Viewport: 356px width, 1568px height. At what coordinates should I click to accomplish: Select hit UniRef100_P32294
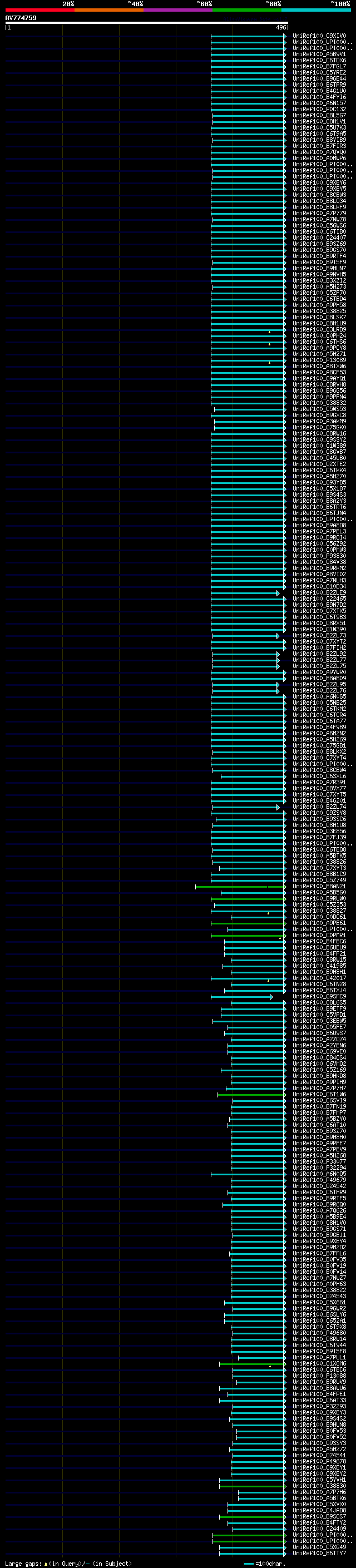(x=319, y=1168)
